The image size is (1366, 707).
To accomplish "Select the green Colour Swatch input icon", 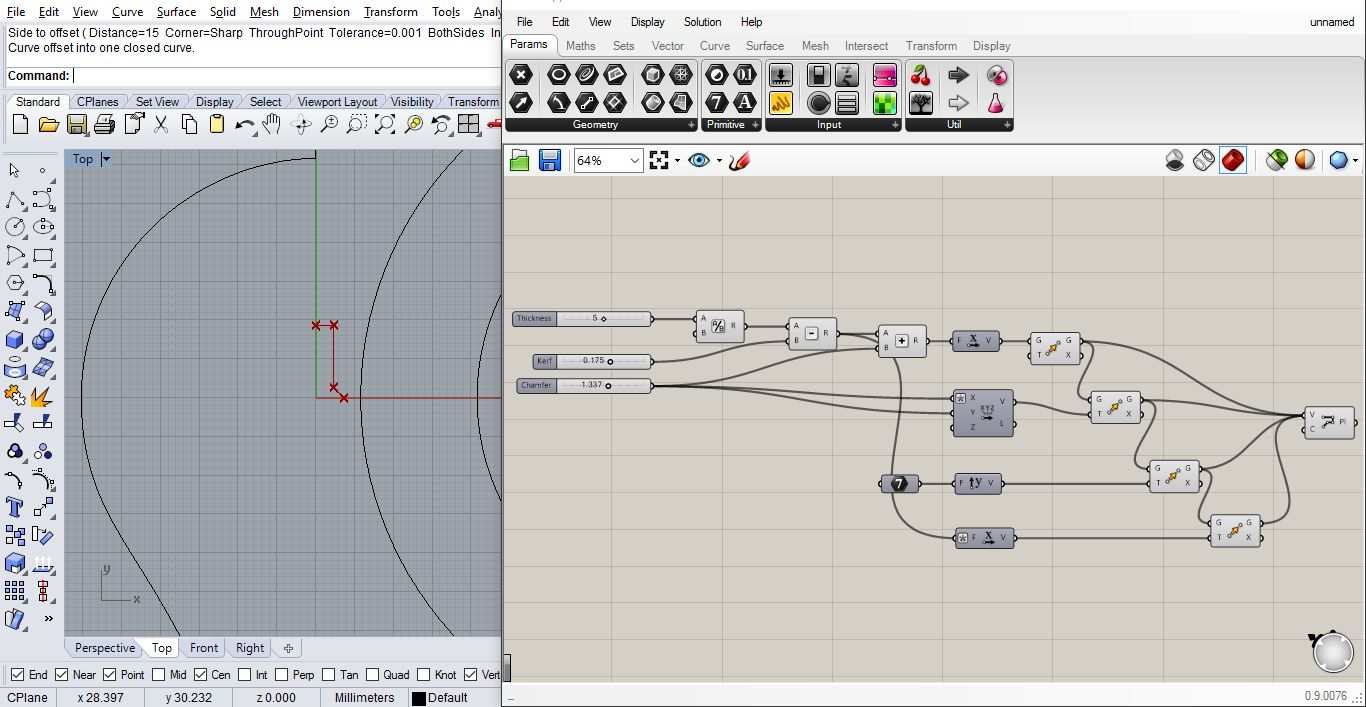I will click(x=885, y=102).
